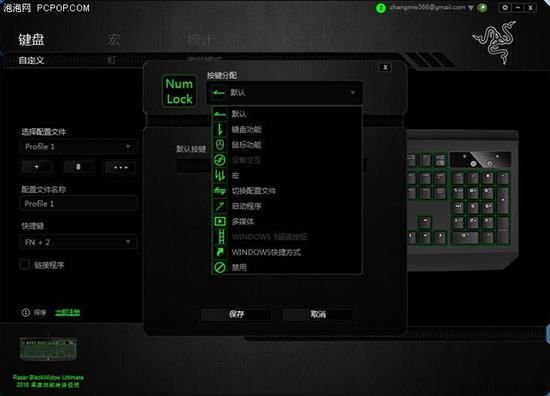The height and width of the screenshot is (396, 550).
Task: Choose 启动程序 launch program icon
Action: [x=220, y=206]
